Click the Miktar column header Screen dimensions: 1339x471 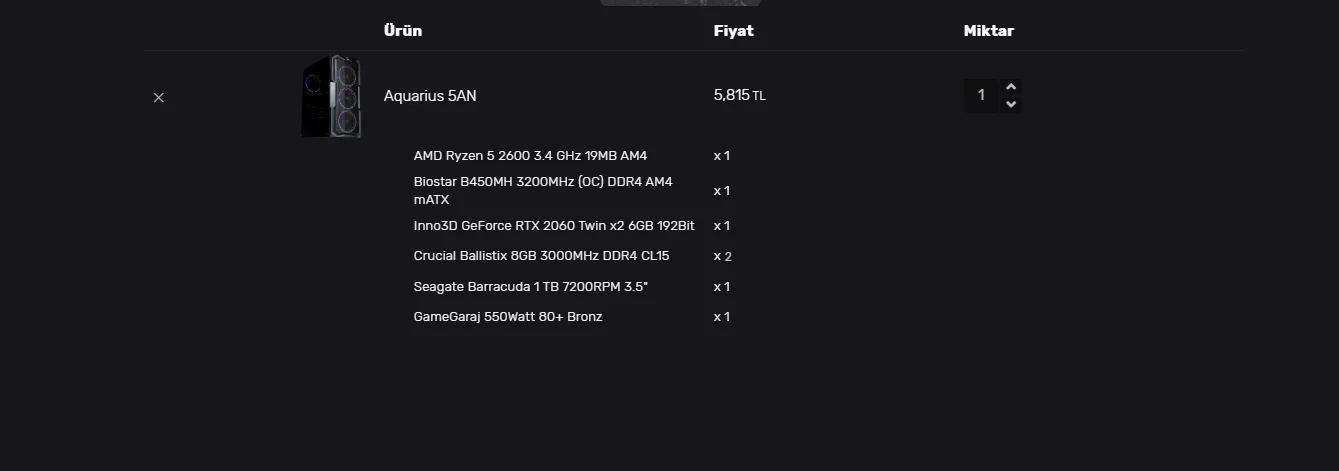pos(988,31)
